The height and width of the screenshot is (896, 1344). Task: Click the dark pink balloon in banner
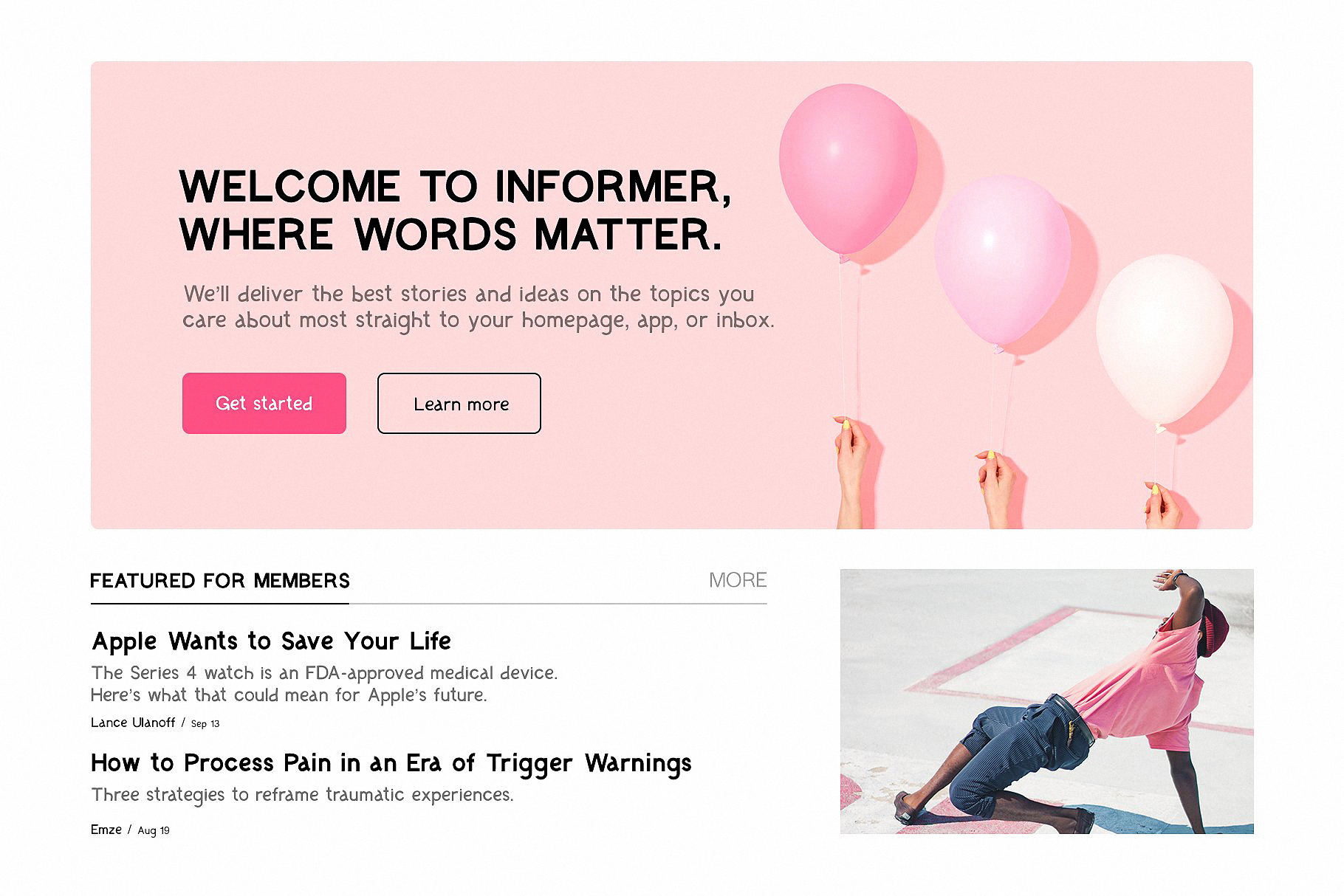click(848, 170)
